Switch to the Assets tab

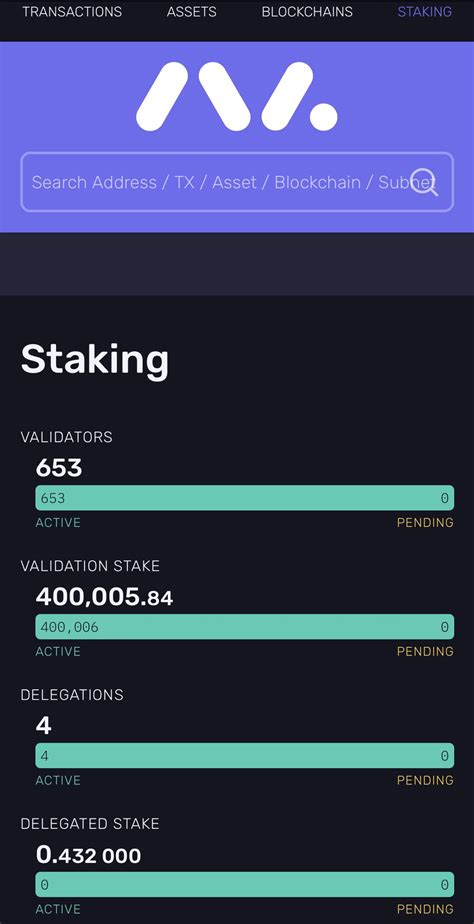192,11
